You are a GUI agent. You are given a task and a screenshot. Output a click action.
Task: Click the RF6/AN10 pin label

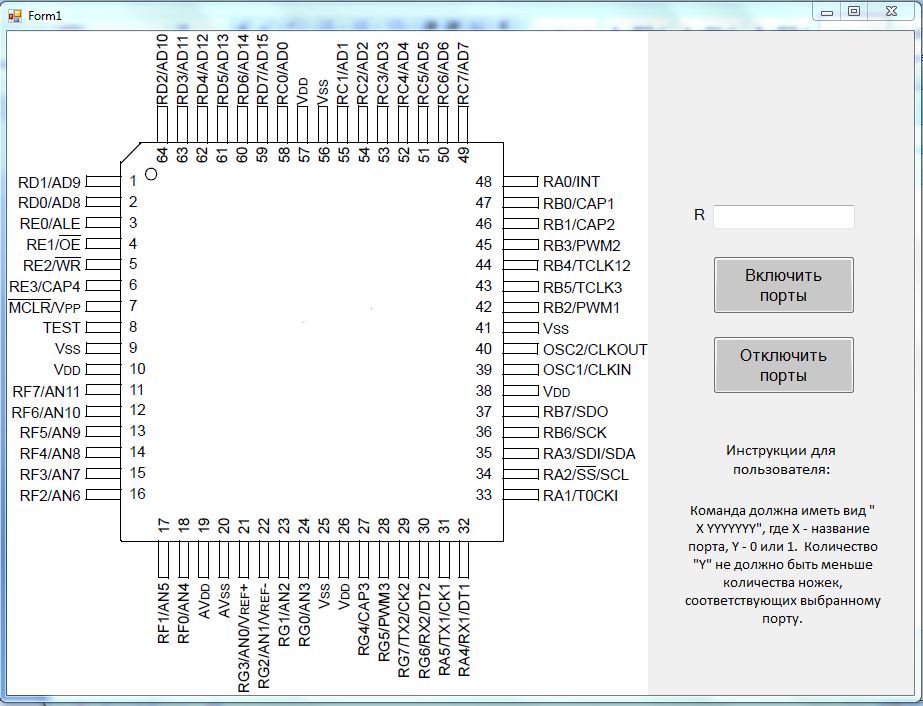point(46,413)
